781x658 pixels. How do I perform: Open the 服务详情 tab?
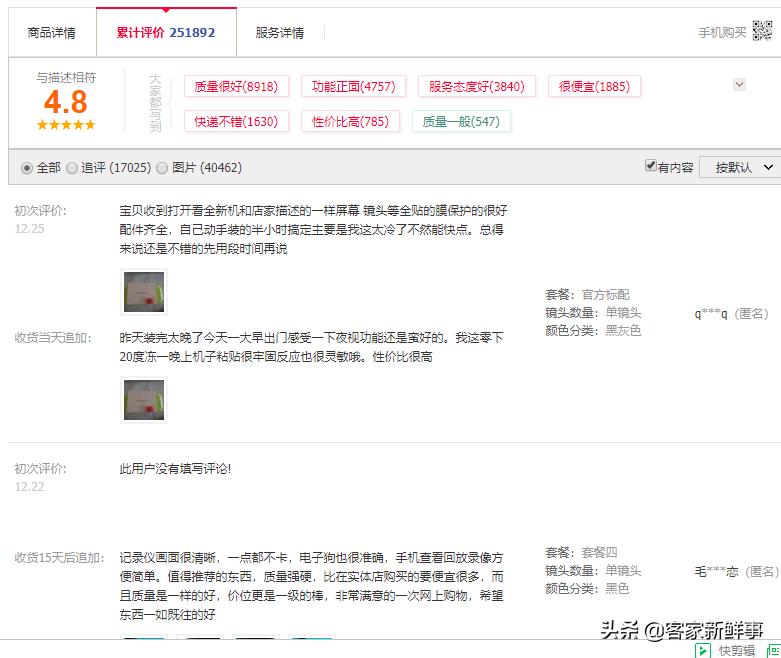[279, 33]
